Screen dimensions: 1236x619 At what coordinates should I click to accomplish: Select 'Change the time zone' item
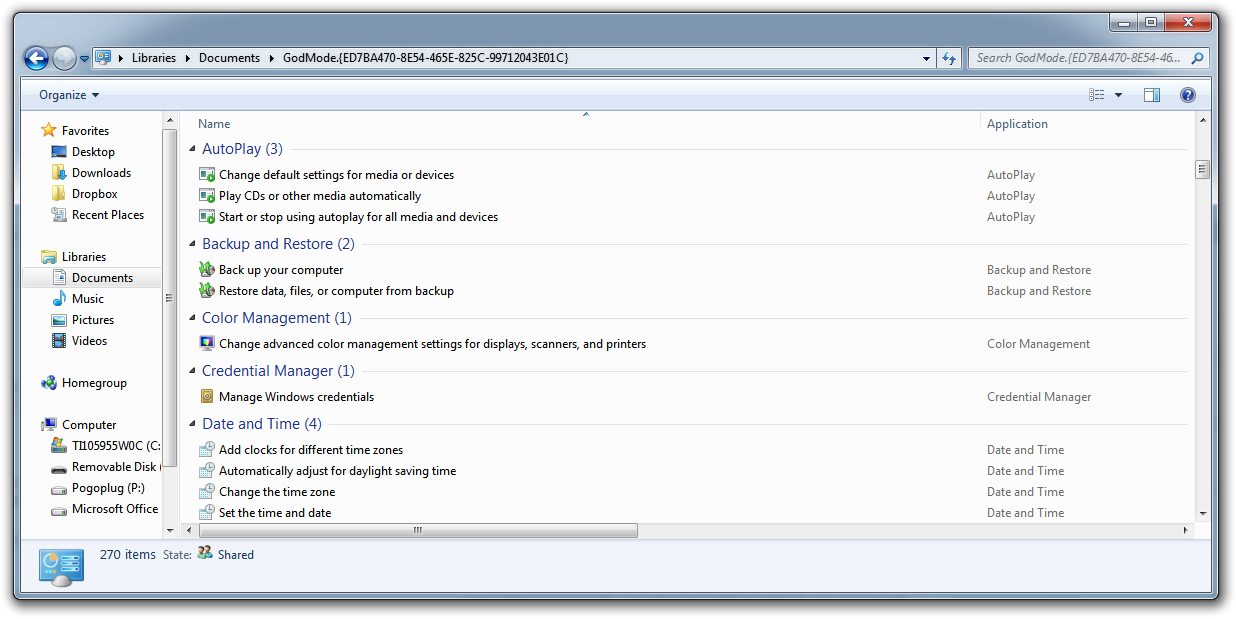[277, 492]
